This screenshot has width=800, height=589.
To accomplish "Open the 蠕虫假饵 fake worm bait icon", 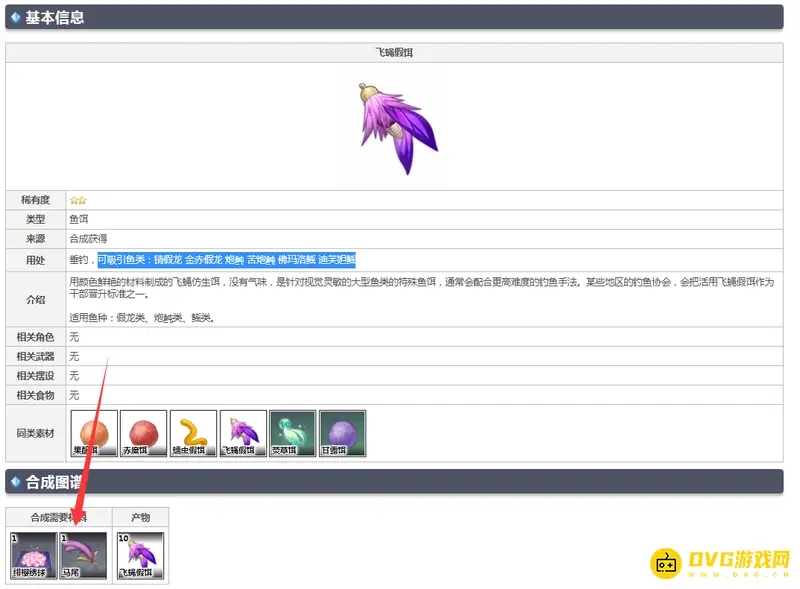I will [193, 433].
